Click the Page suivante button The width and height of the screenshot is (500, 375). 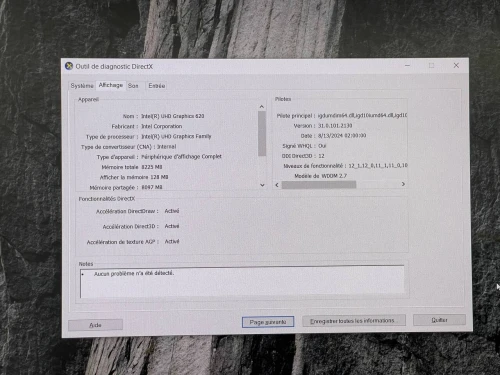pyautogui.click(x=268, y=322)
